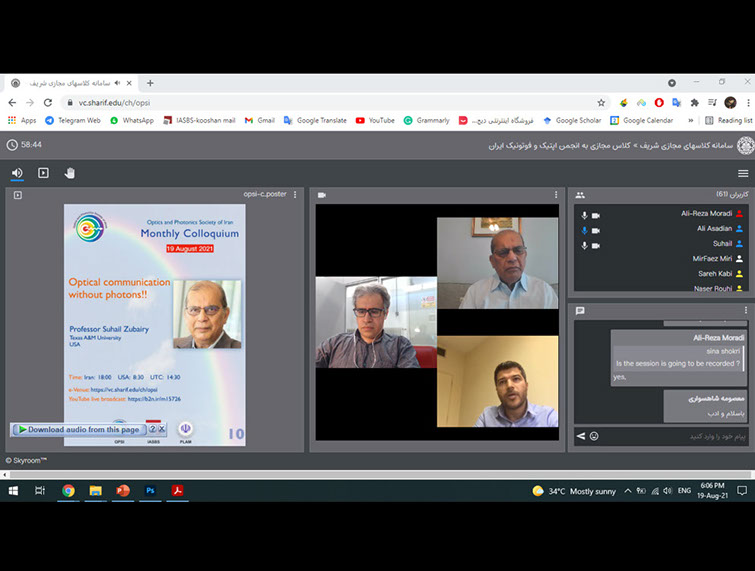
Task: Open a new browser tab
Action: tap(150, 83)
